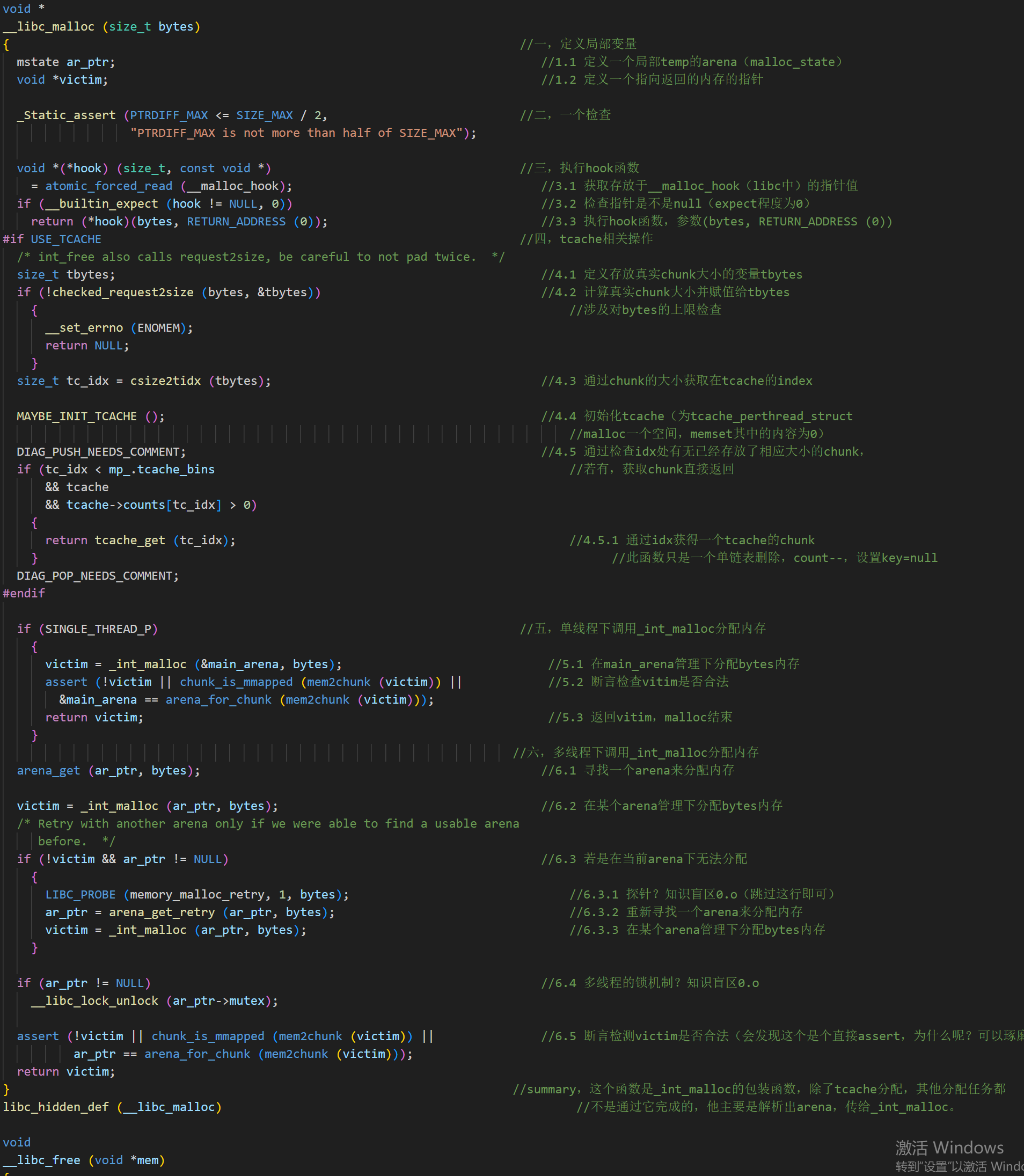The image size is (1024, 1176).
Task: Click the tcache_get function call
Action: point(130,540)
